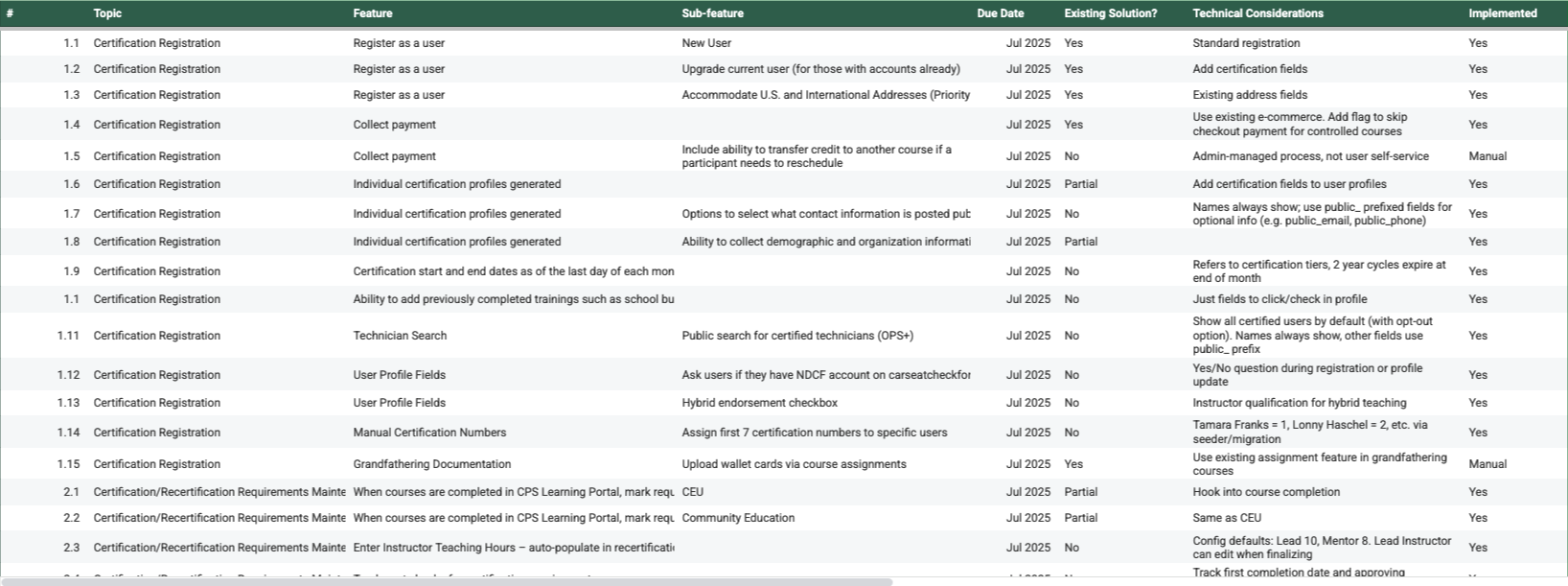Image resolution: width=1568 pixels, height=586 pixels.
Task: Click 'Partial' existing solution in row 2.2
Action: click(x=1080, y=518)
